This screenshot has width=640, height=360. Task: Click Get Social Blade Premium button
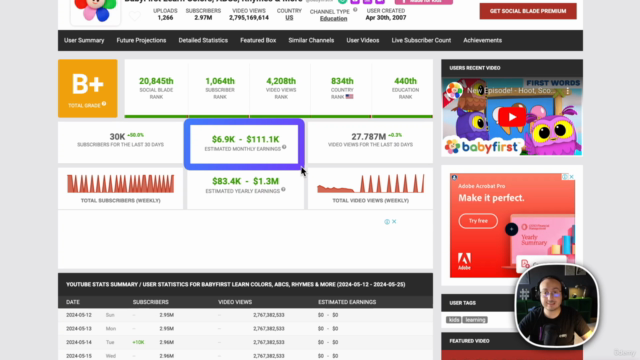528,11
